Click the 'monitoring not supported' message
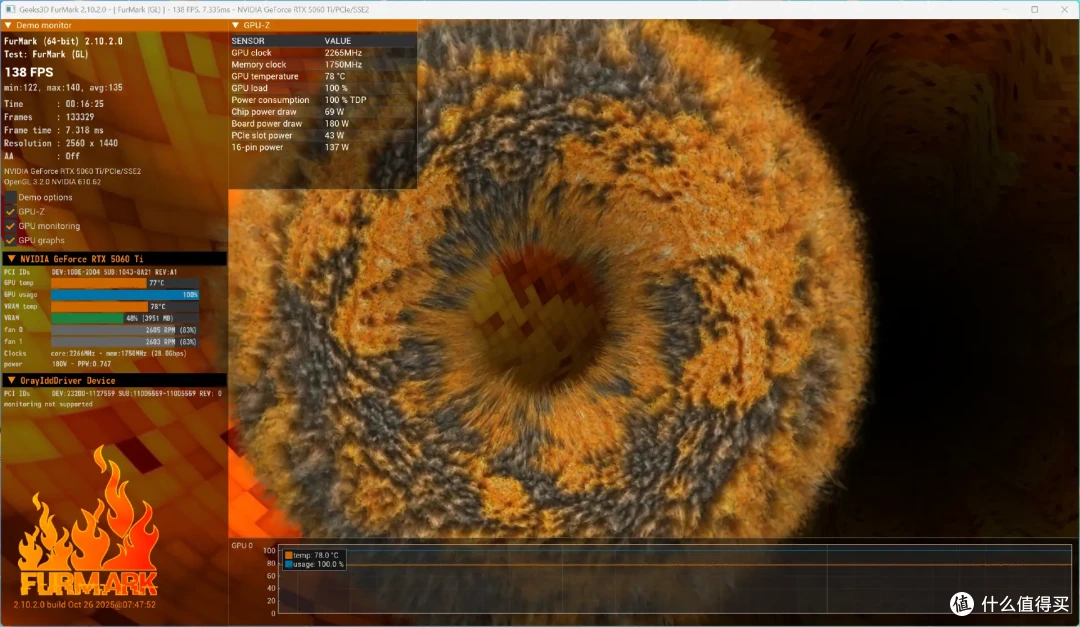The image size is (1080, 627). click(x=48, y=404)
